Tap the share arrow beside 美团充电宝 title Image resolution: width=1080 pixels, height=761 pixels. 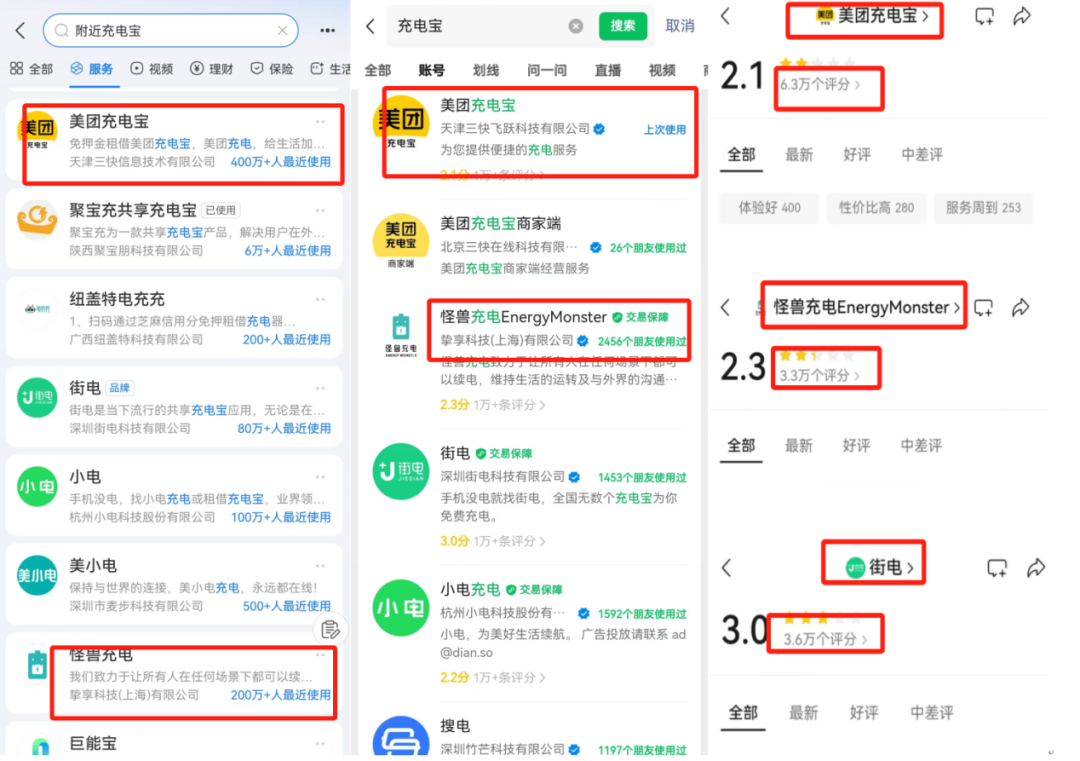pyautogui.click(x=1021, y=16)
